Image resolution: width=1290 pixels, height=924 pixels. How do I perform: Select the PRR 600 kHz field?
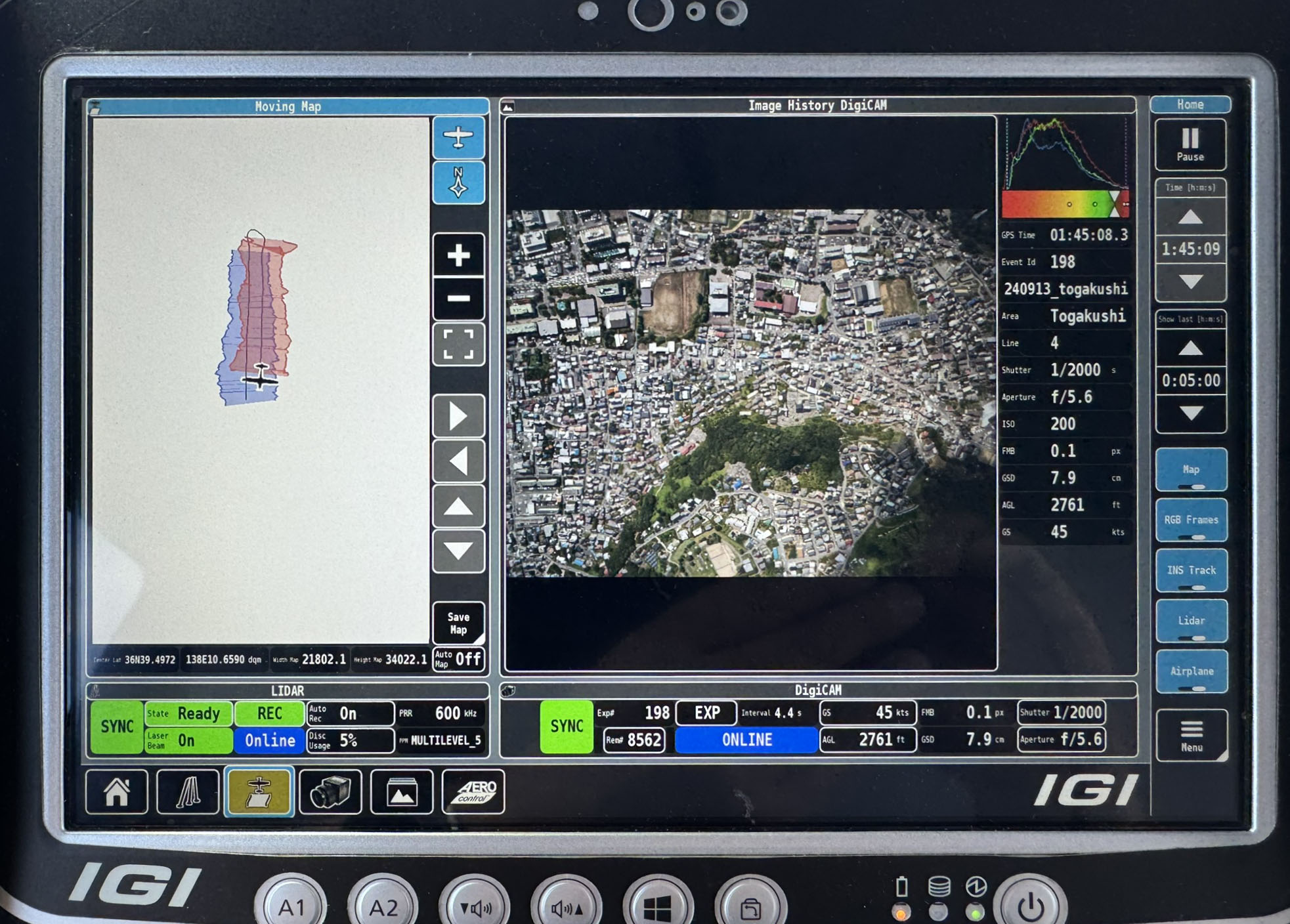pyautogui.click(x=441, y=713)
